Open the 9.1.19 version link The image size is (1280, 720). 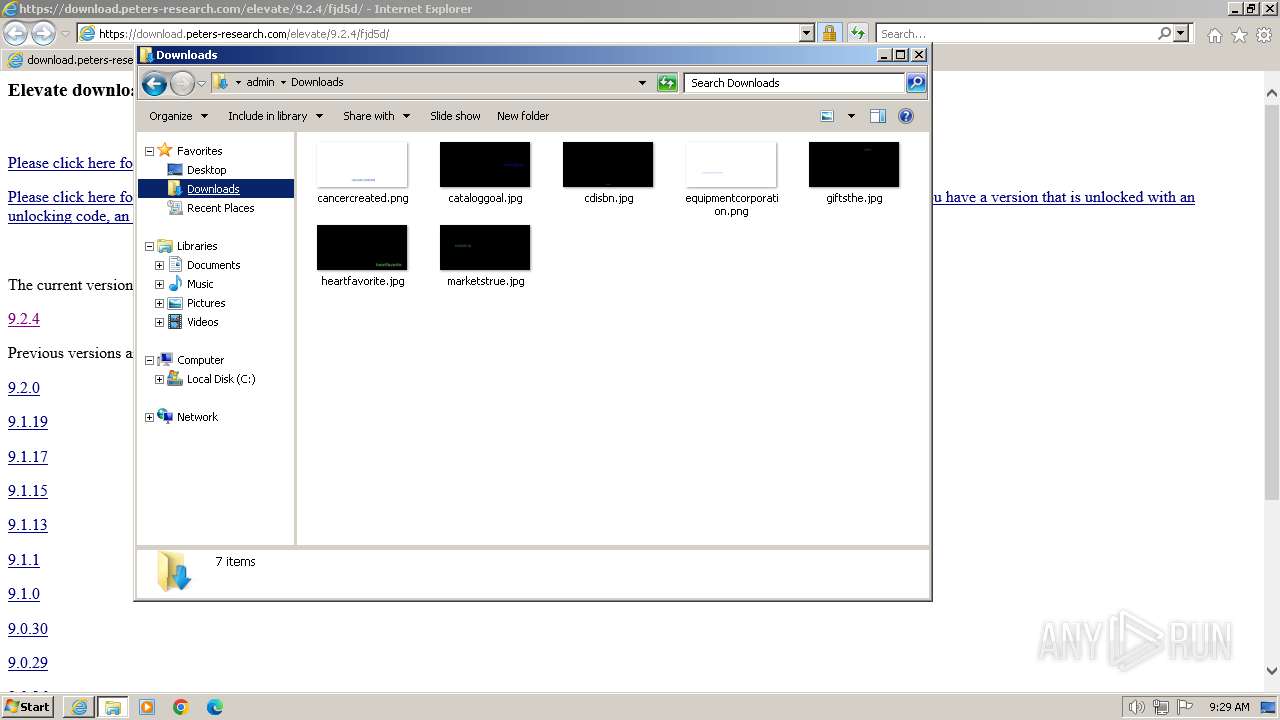pyautogui.click(x=28, y=422)
